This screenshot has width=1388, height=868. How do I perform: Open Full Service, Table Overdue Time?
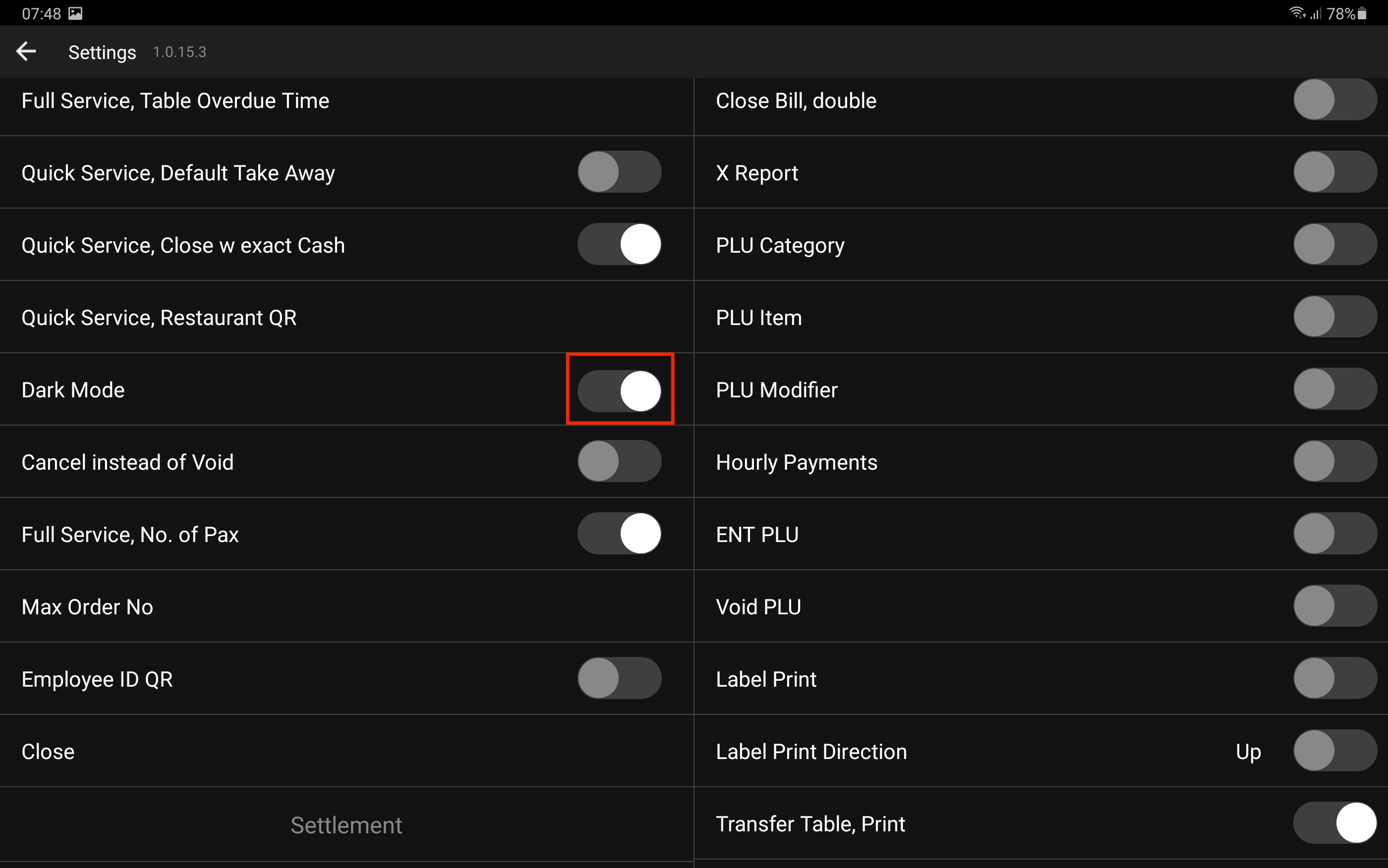pos(175,101)
